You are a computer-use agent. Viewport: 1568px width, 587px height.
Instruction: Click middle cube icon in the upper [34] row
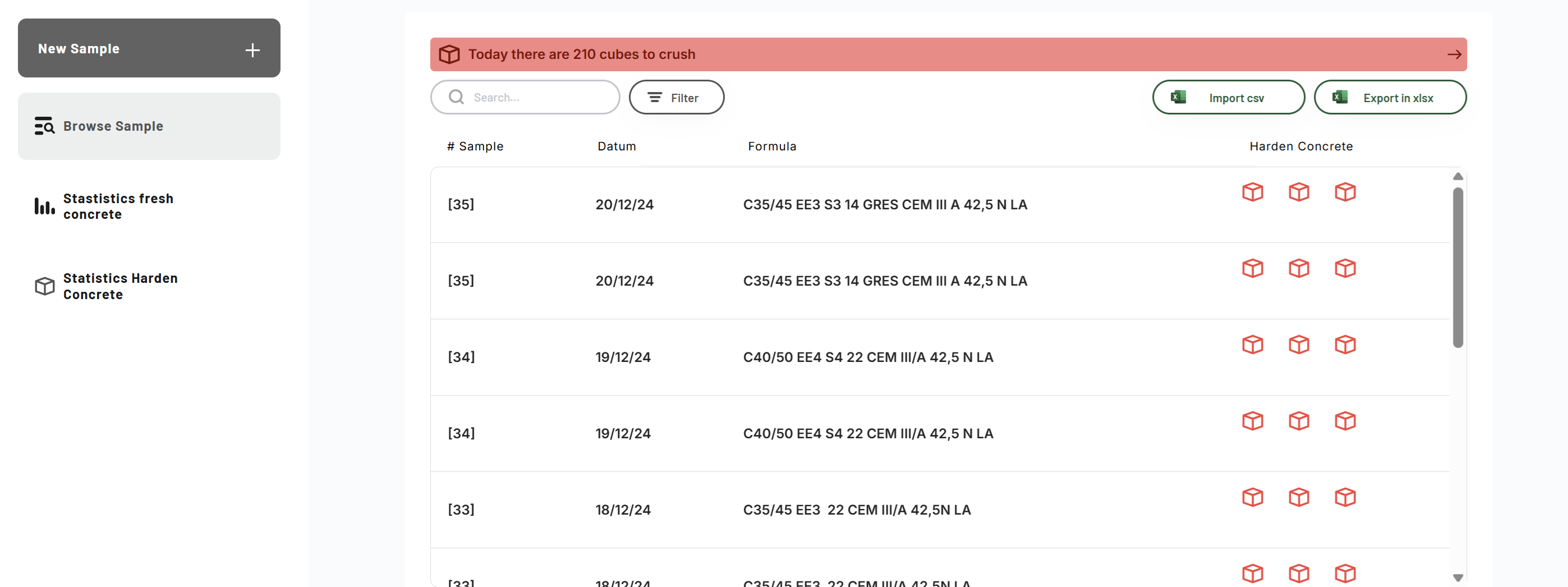(1299, 345)
